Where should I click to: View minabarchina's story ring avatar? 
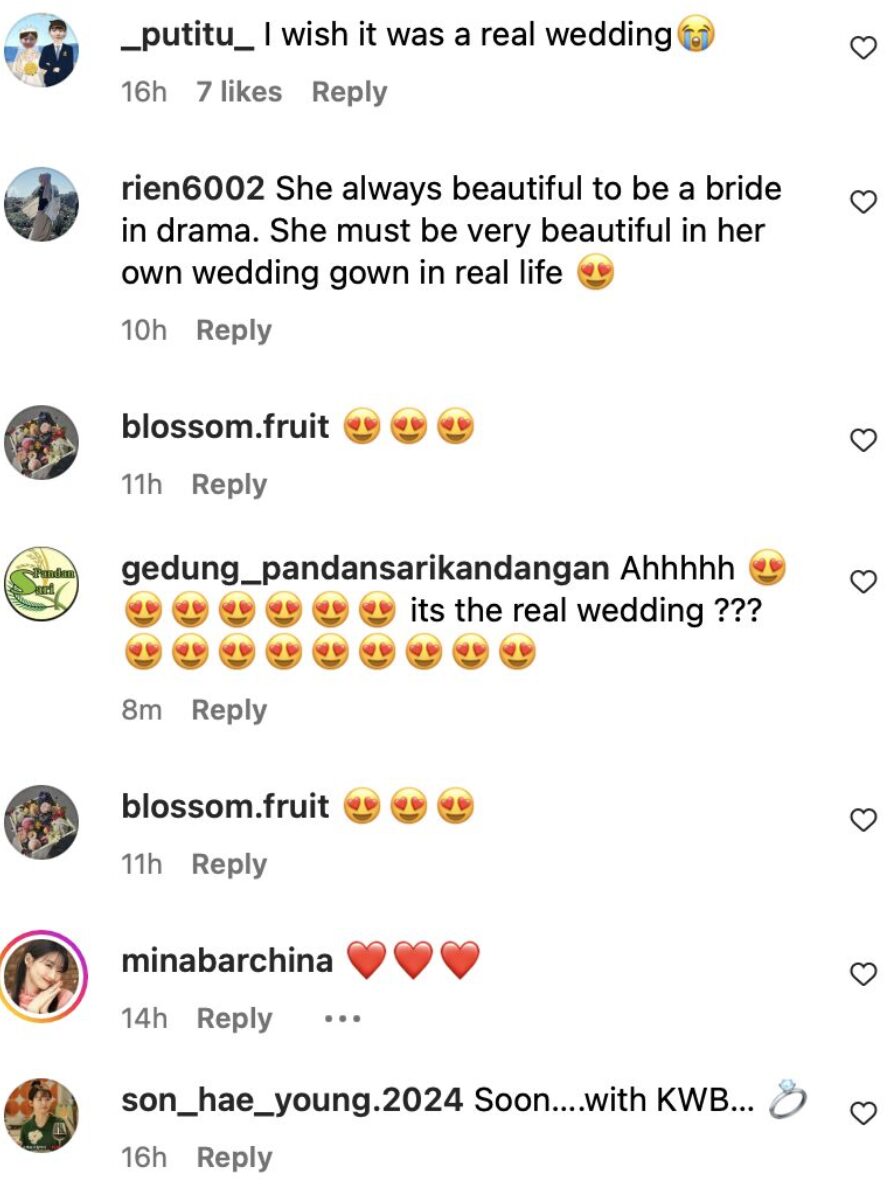coord(42,974)
